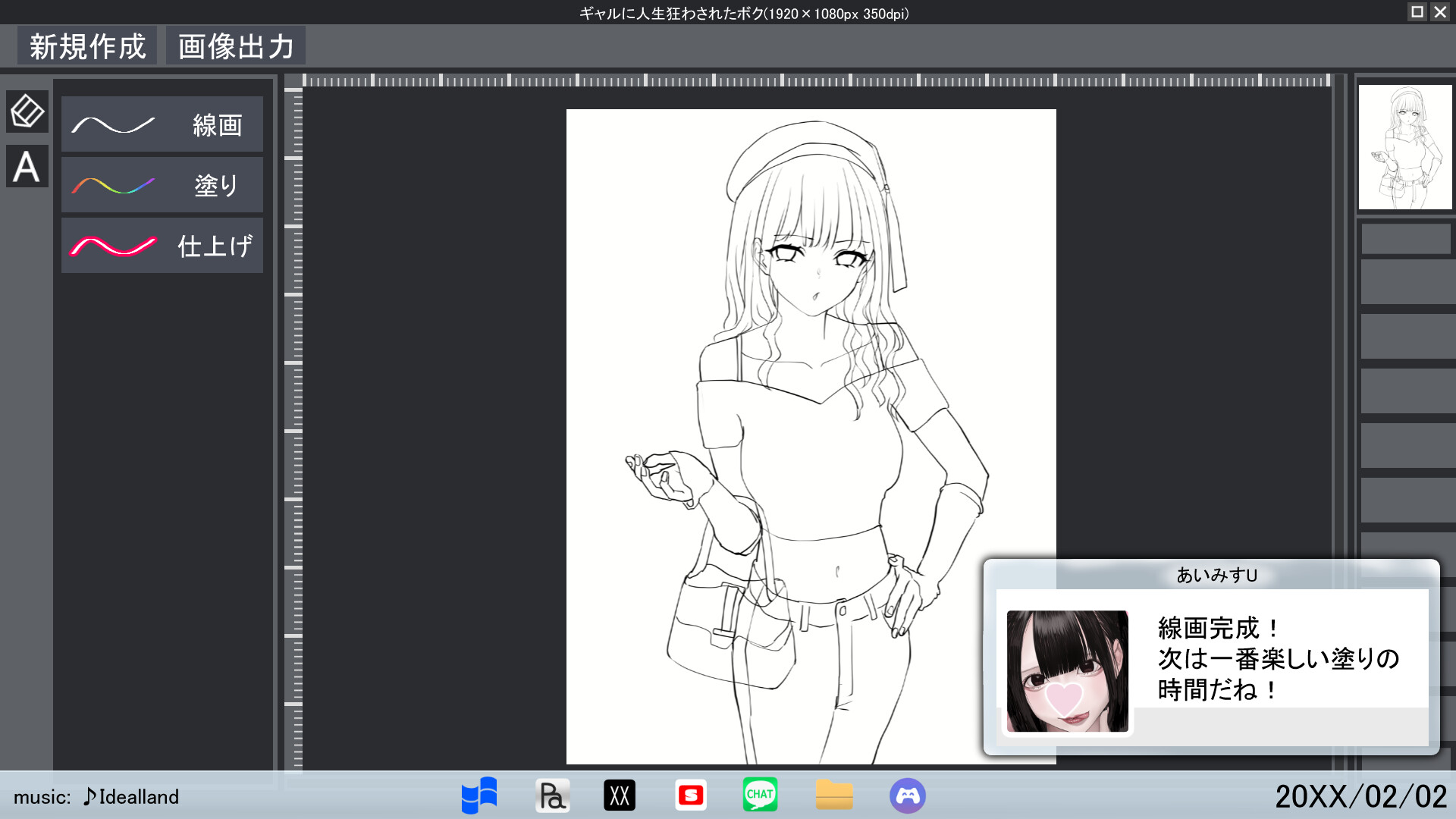Click the 画像出力 image export button

(x=234, y=45)
